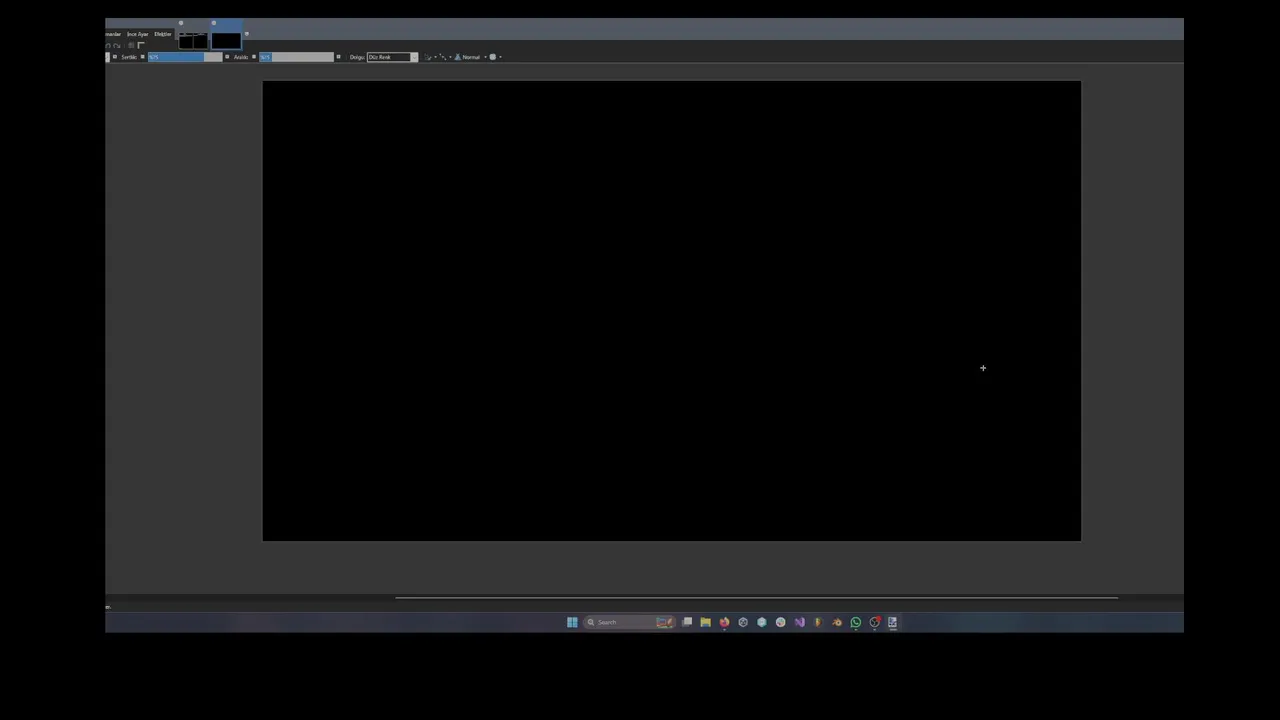Viewport: 1280px width, 720px height.
Task: Increase Sertlik with the plus button
Action: coord(227,57)
